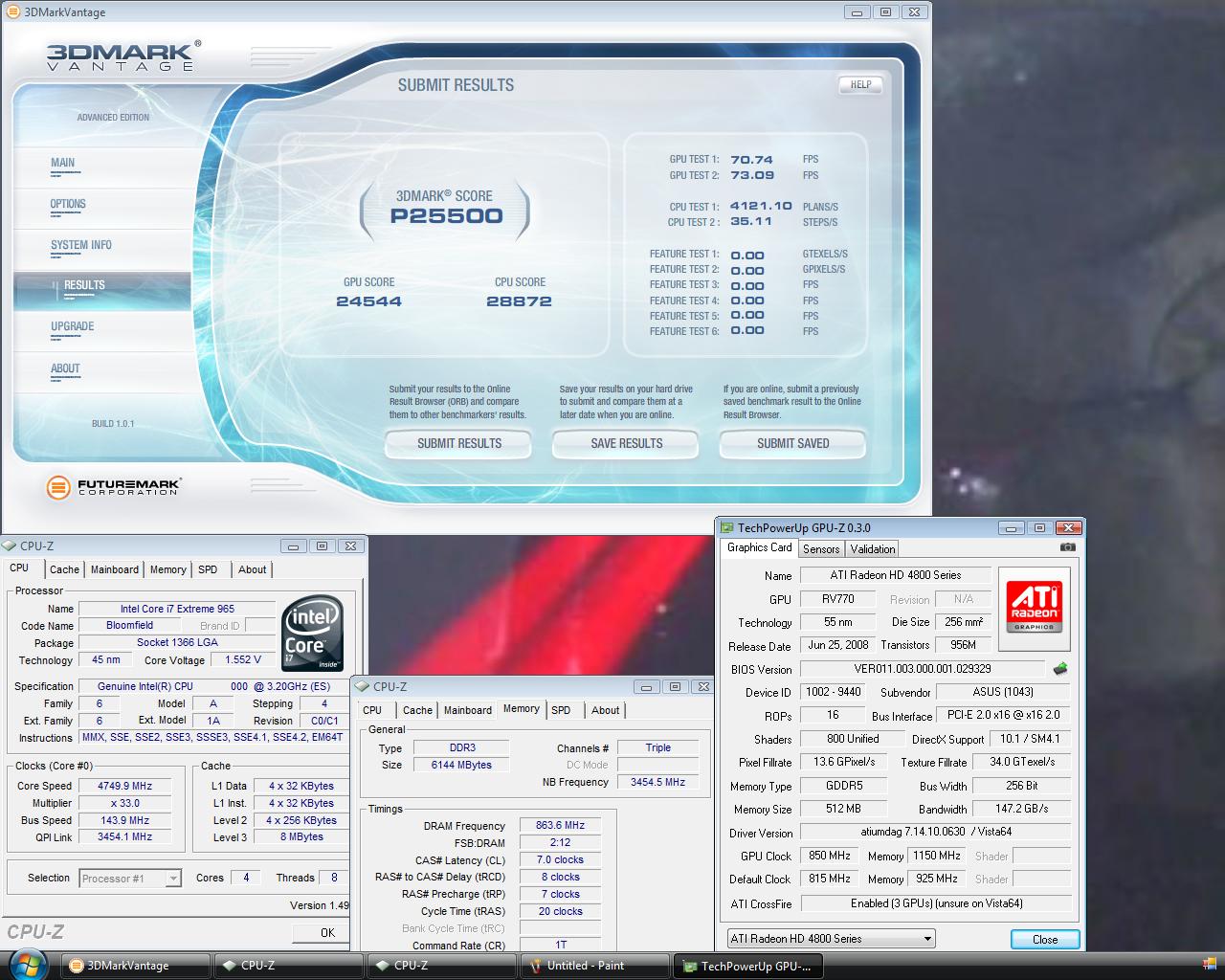Click the Intel Core i7 logo in CPU-Z
This screenshot has height=980, width=1225.
click(313, 635)
